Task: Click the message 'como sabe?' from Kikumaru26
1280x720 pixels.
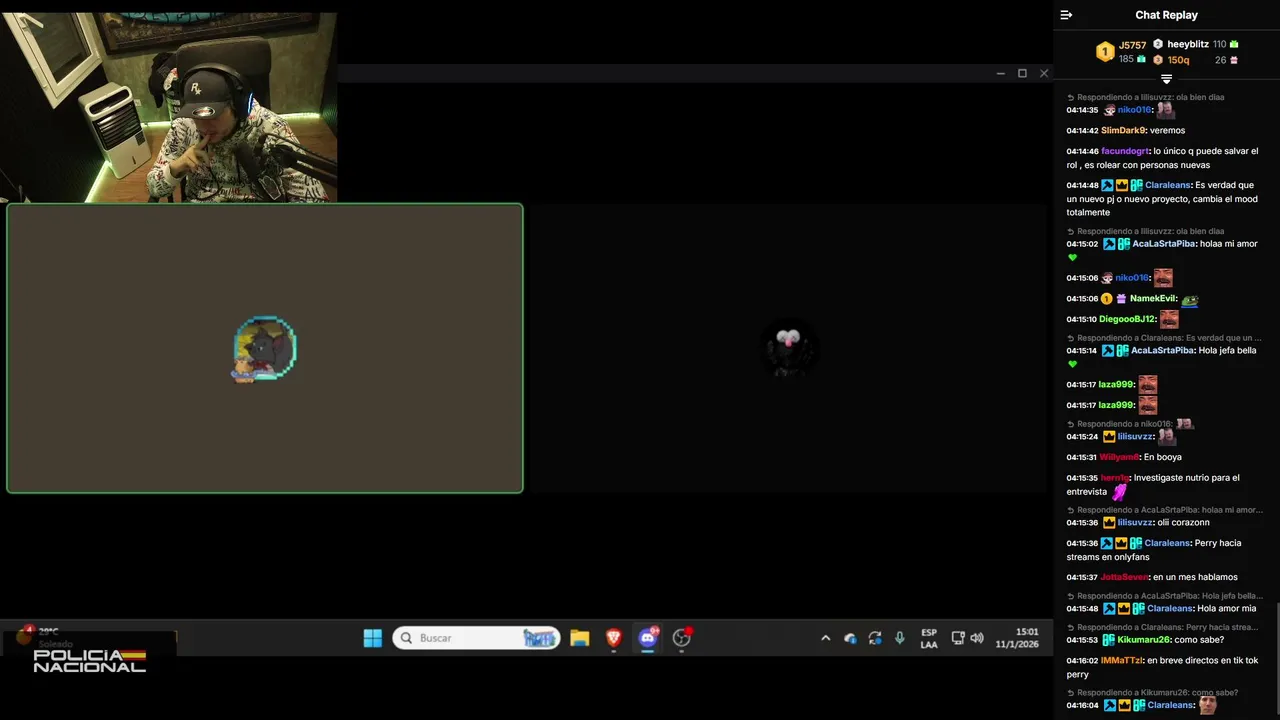Action: (1199, 640)
